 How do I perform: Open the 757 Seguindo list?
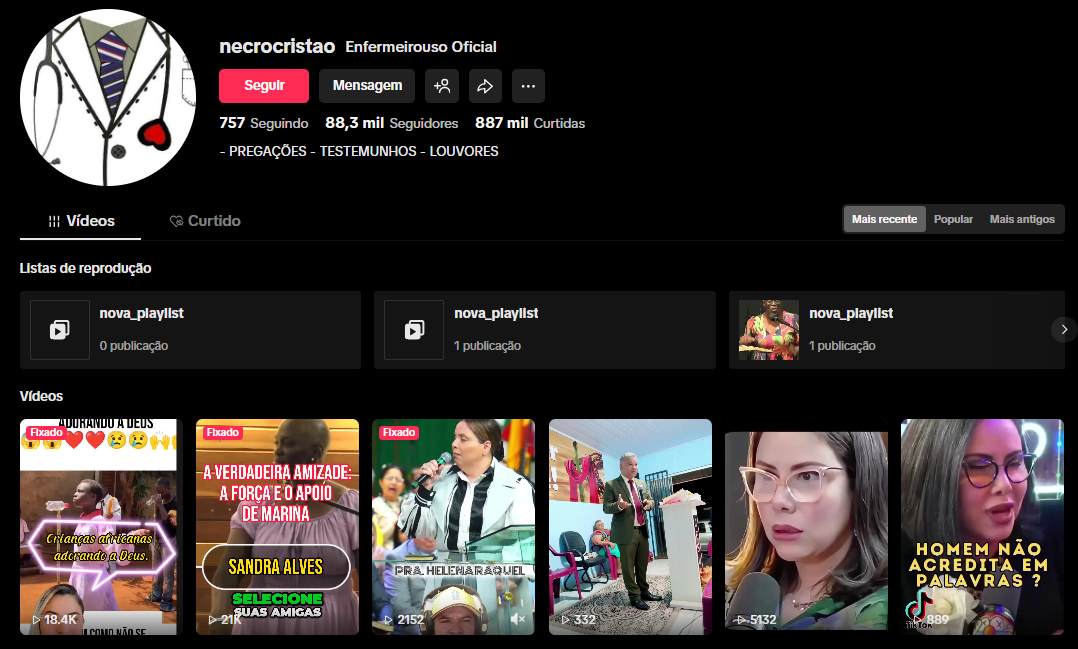point(262,123)
